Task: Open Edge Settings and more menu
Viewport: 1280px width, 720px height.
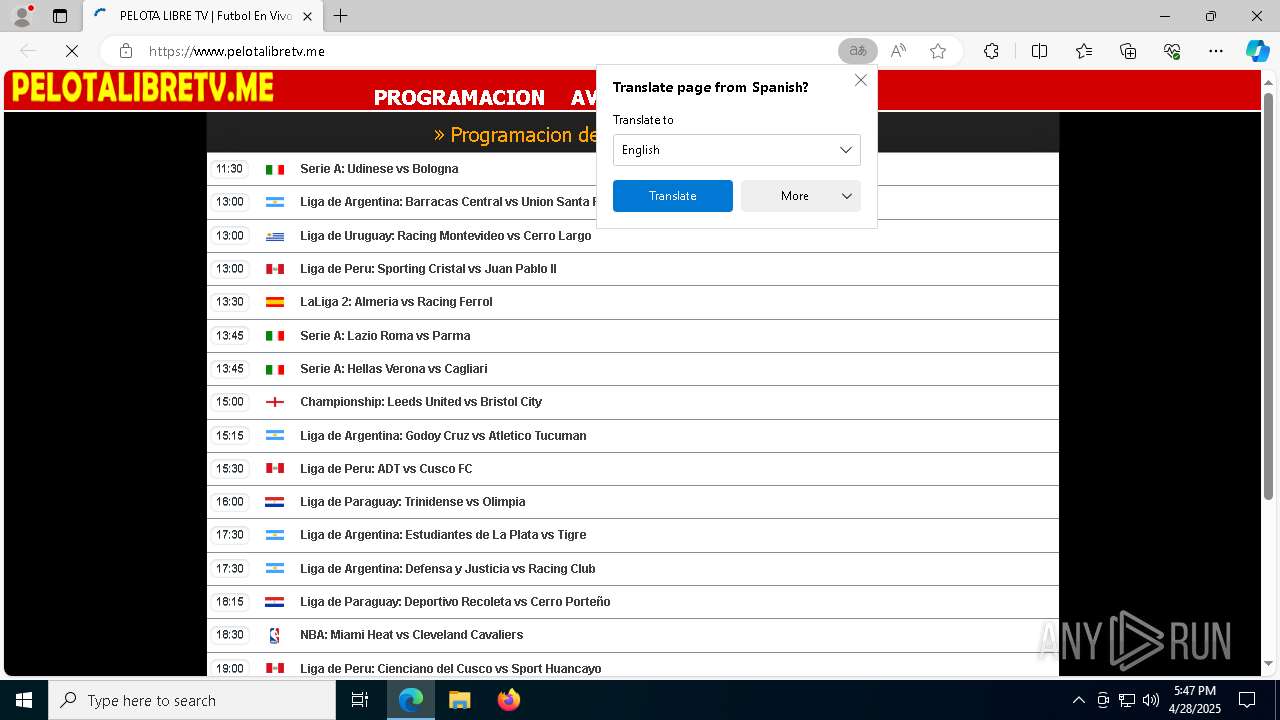Action: pyautogui.click(x=1216, y=51)
